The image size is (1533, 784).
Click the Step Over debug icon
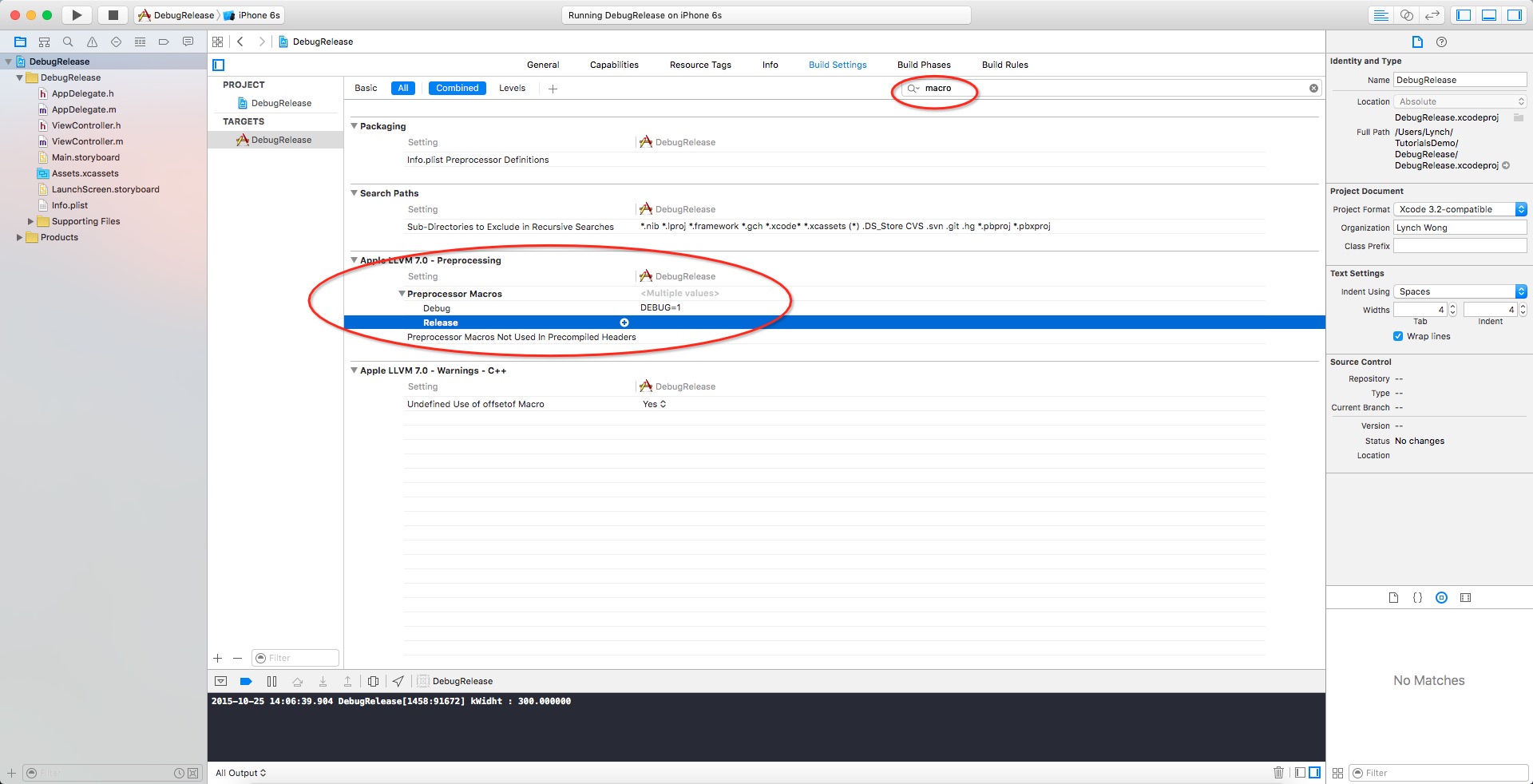click(x=297, y=681)
